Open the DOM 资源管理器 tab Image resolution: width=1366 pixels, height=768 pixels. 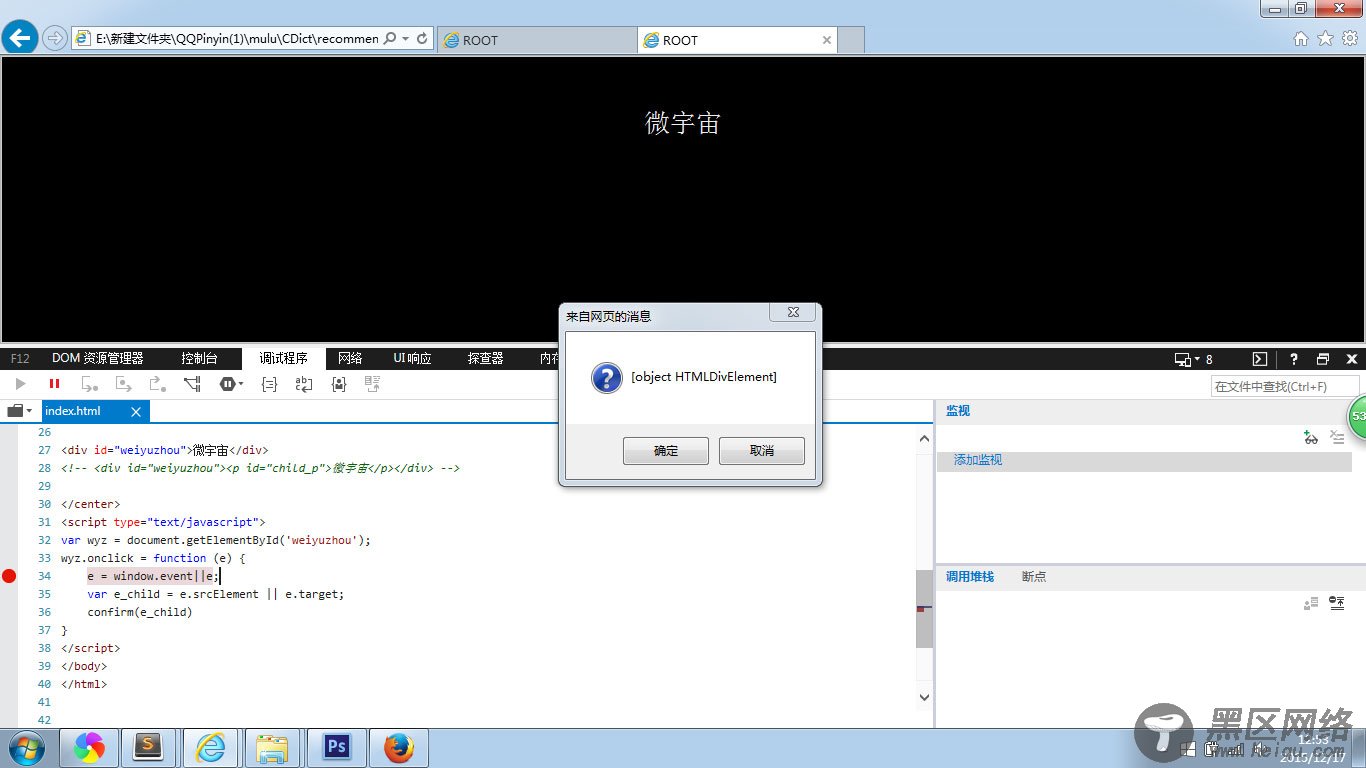point(98,359)
